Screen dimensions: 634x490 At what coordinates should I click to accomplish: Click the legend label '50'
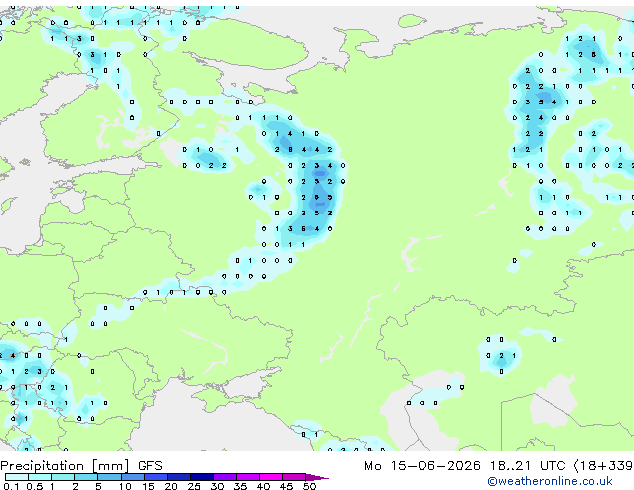coord(309,486)
